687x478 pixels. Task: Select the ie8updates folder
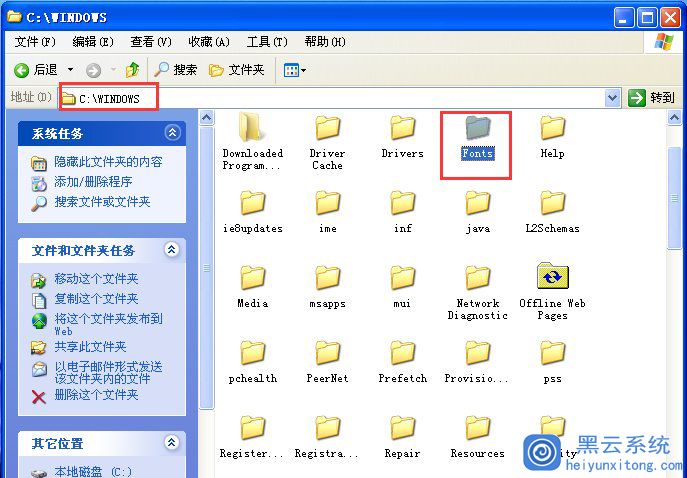coord(252,212)
